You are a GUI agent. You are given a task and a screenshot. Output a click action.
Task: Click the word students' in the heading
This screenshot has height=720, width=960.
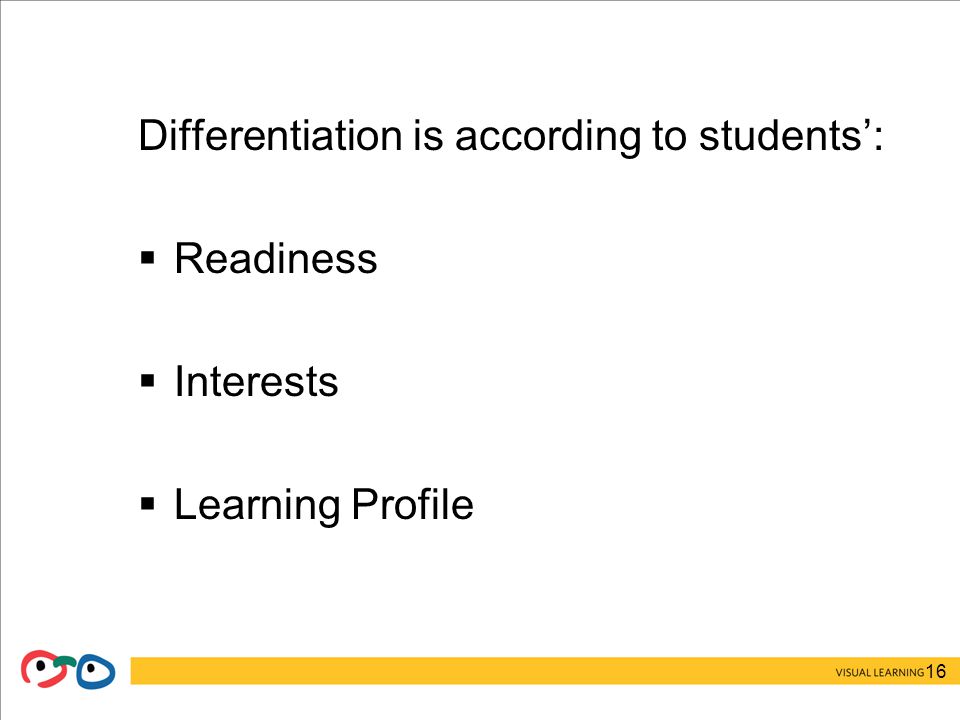[x=784, y=135]
